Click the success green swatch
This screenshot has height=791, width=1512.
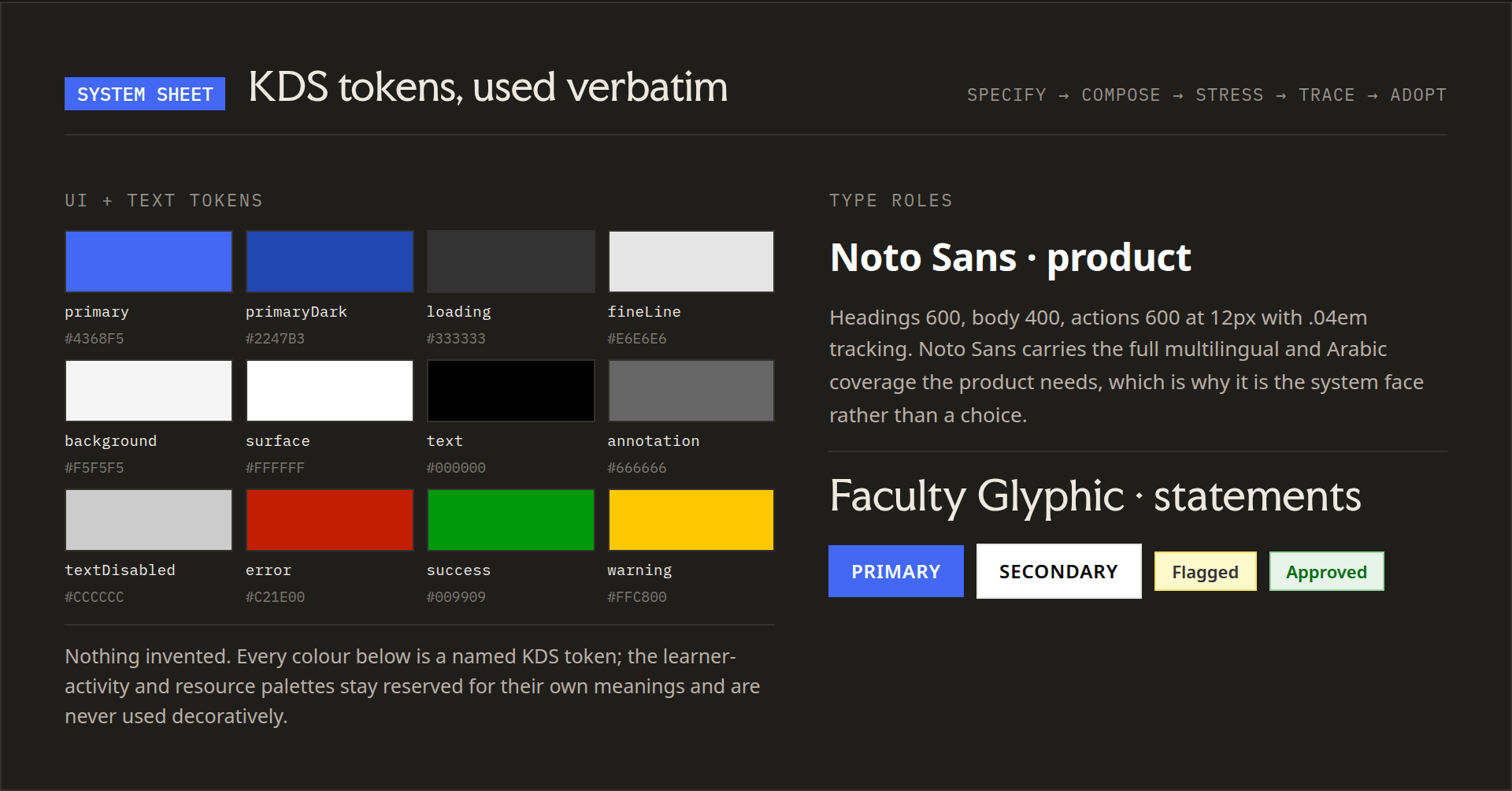click(511, 520)
